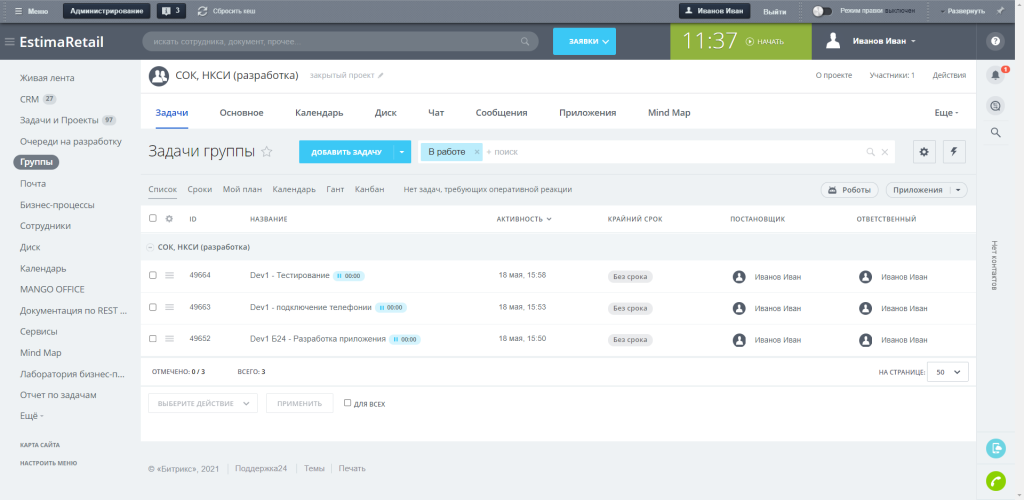Open ВЫБЕРИТЕ ДЕЙСТВИЕ dropdown
Screen dimensions: 1024x500
tap(203, 403)
